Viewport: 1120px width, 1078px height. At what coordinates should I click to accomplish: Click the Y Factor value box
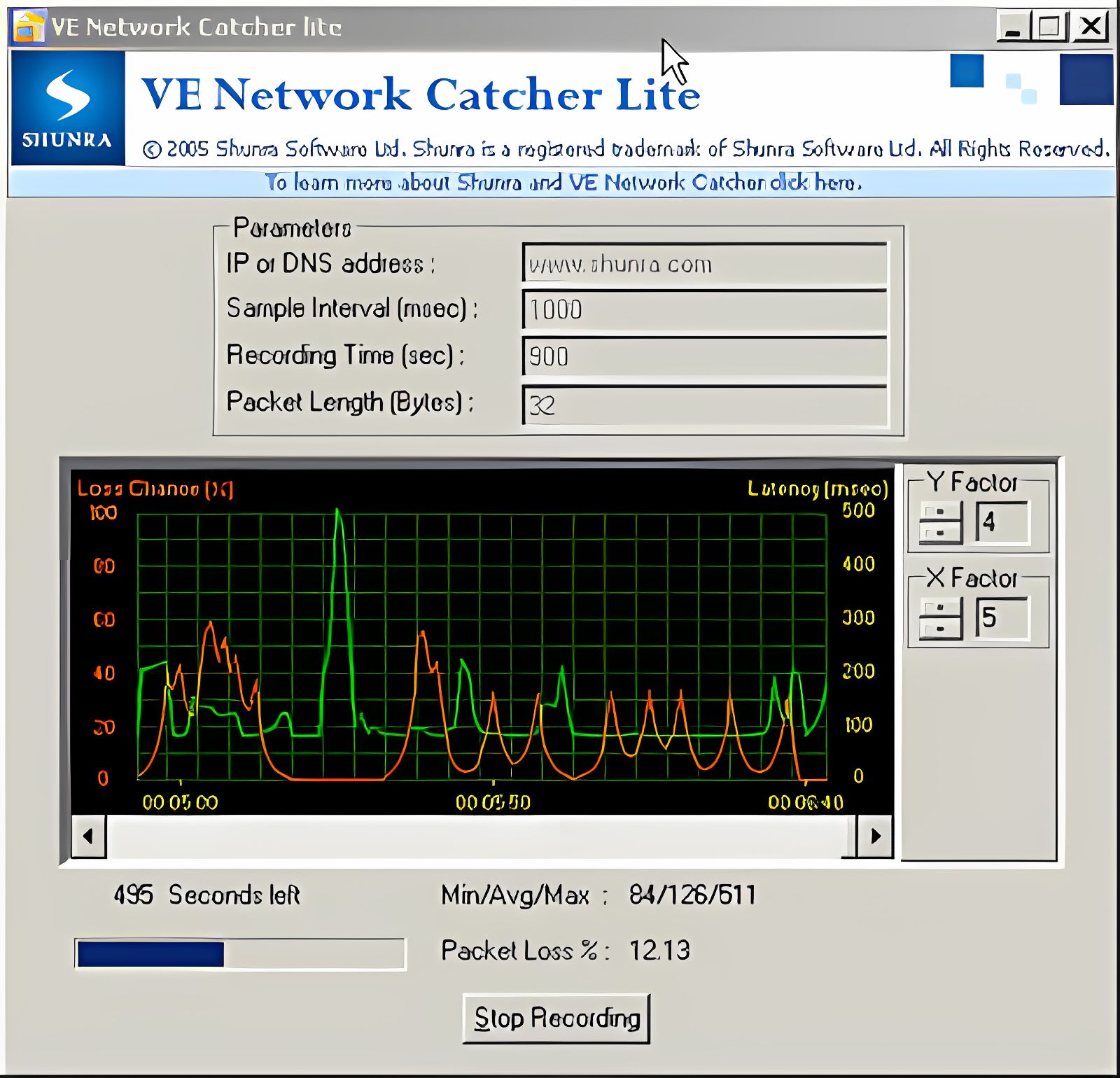(1002, 522)
